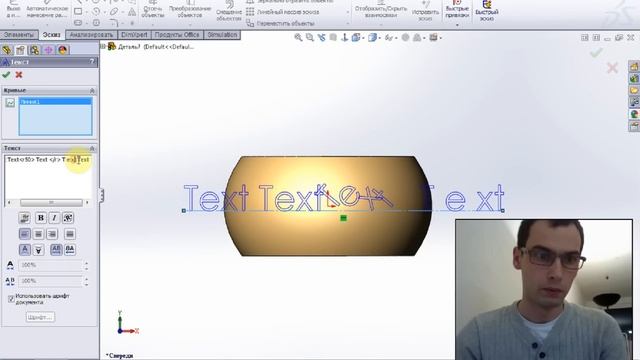Click Смещение объектов offset tool
Screen dimensions: 640x360
[229, 11]
